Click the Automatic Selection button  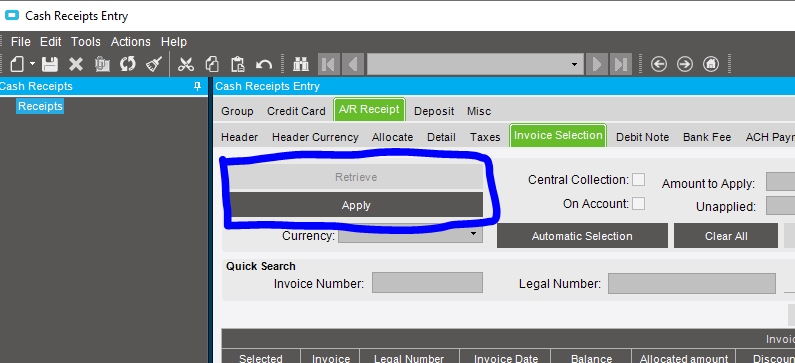click(x=582, y=236)
